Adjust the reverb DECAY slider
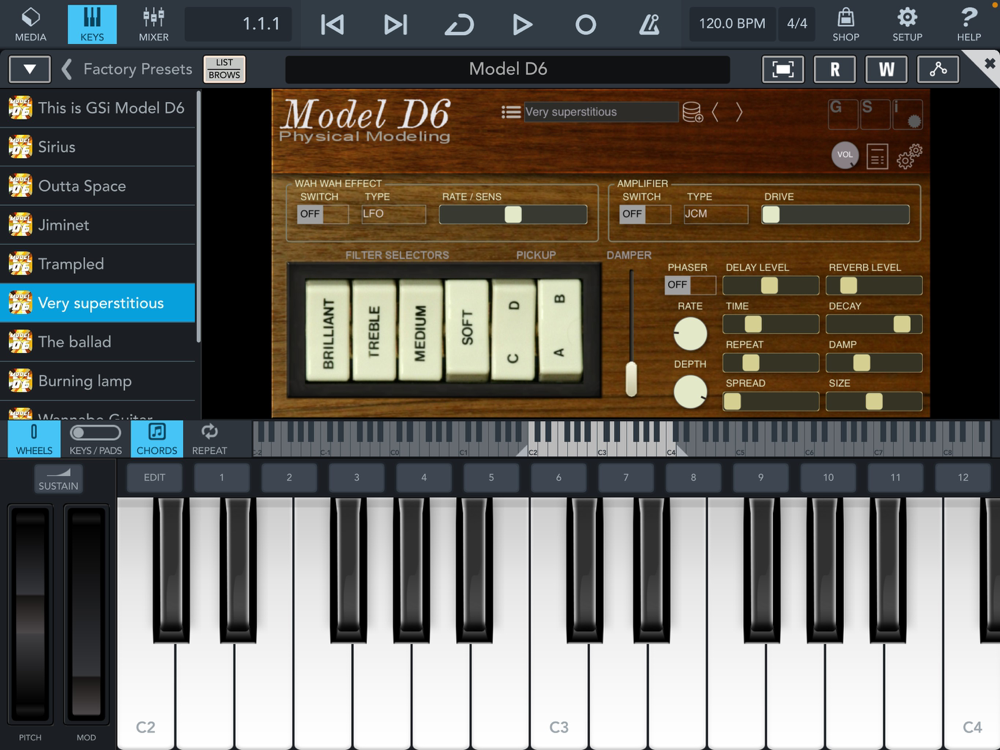Image resolution: width=1000 pixels, height=750 pixels. (874, 324)
